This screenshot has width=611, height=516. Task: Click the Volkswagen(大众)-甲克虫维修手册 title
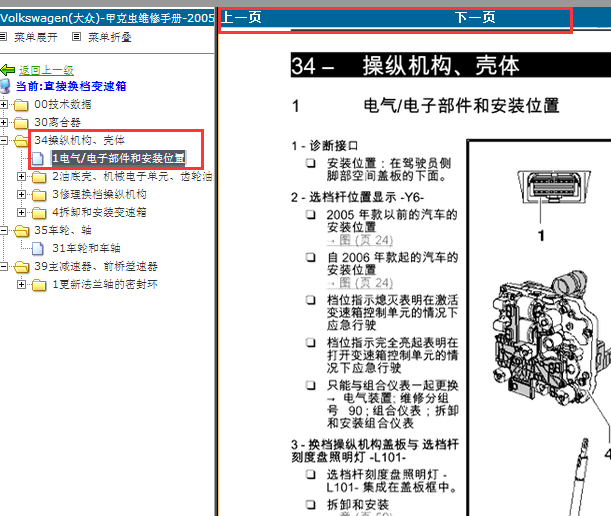point(107,18)
